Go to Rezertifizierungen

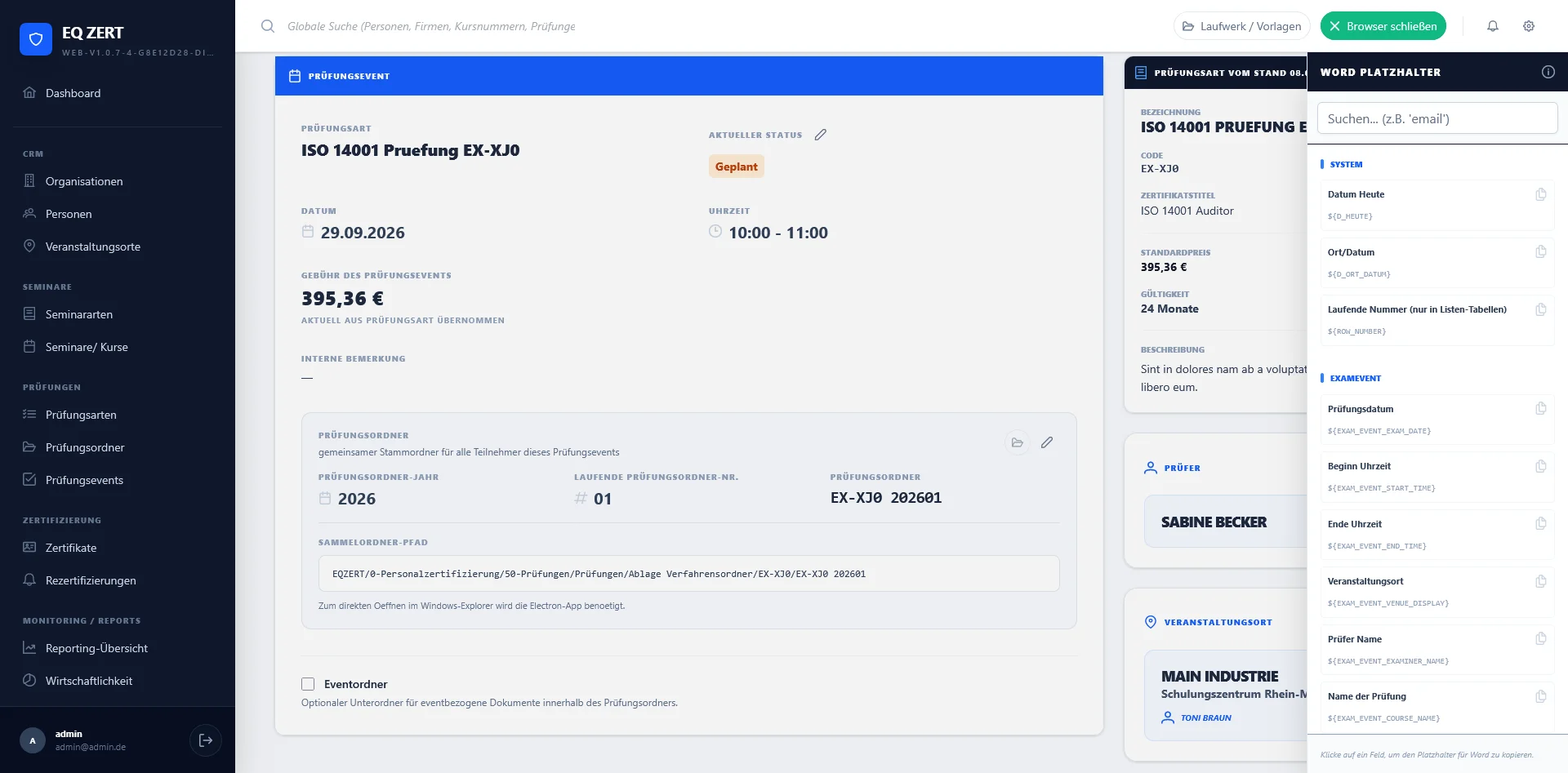118,580
